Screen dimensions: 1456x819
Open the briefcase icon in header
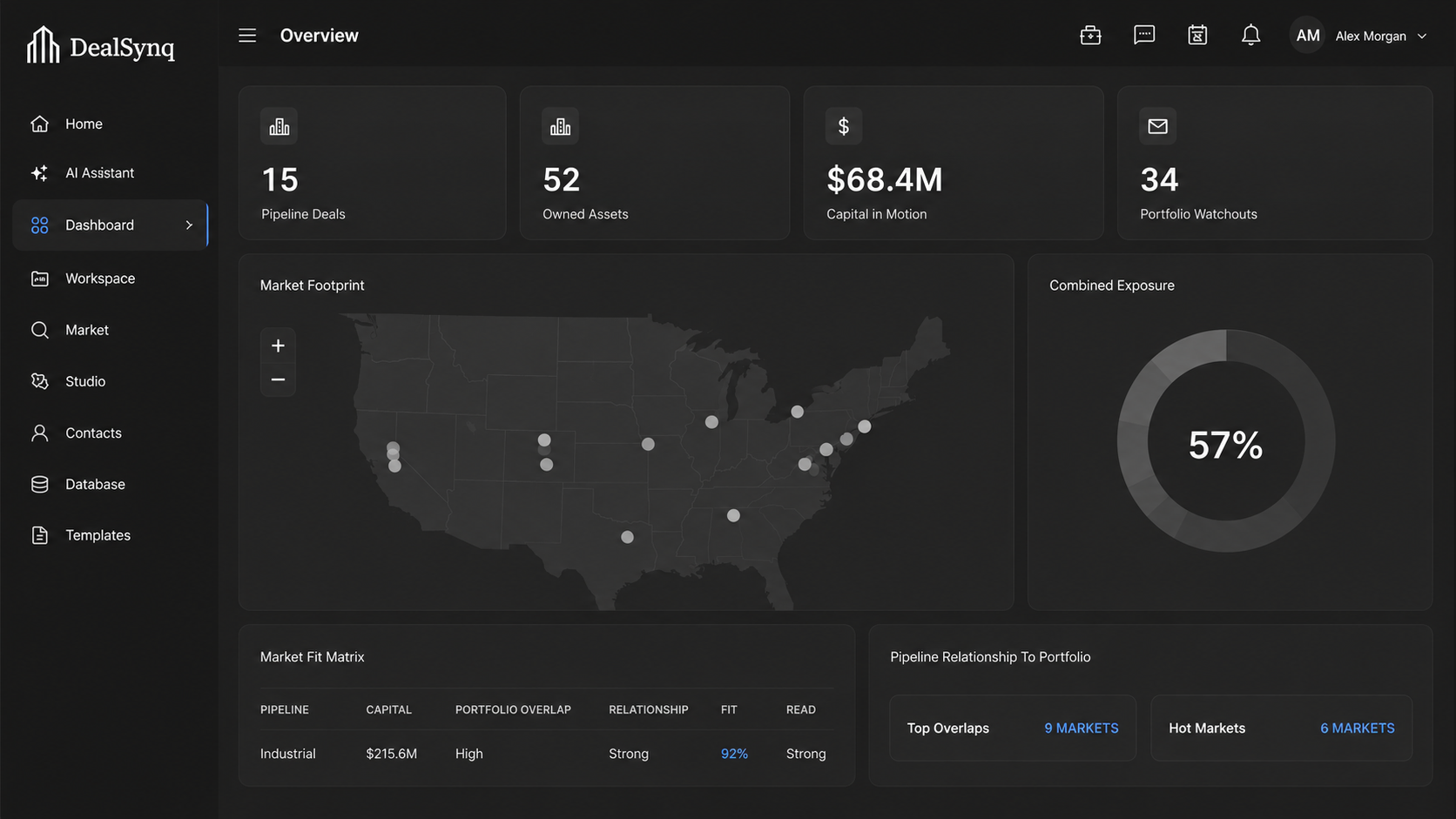1090,36
